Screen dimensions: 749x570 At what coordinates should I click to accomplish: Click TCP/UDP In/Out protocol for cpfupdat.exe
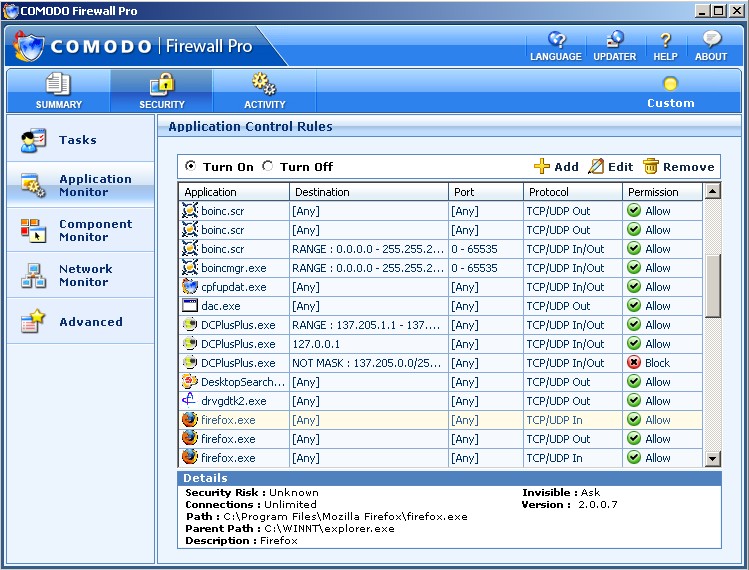point(565,287)
